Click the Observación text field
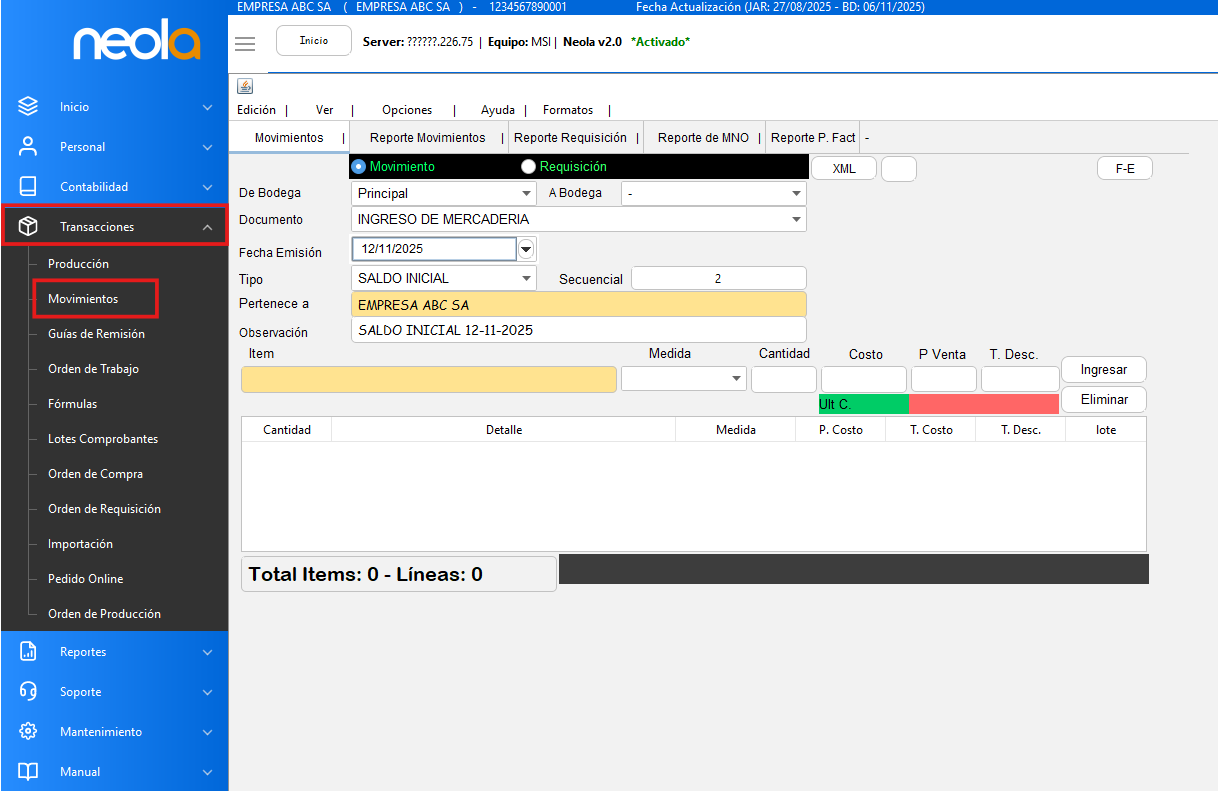1218x791 pixels. 578,330
